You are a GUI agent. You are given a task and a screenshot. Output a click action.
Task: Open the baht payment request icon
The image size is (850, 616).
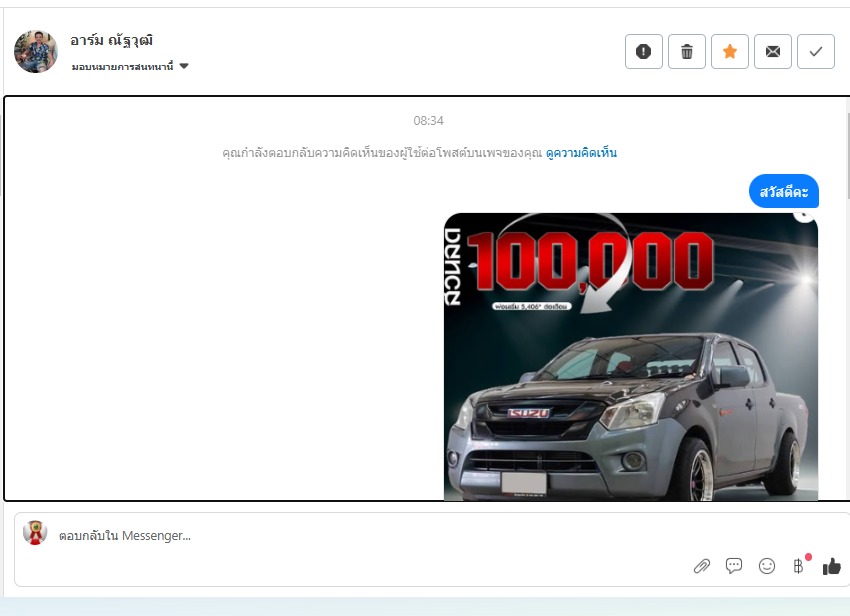799,566
